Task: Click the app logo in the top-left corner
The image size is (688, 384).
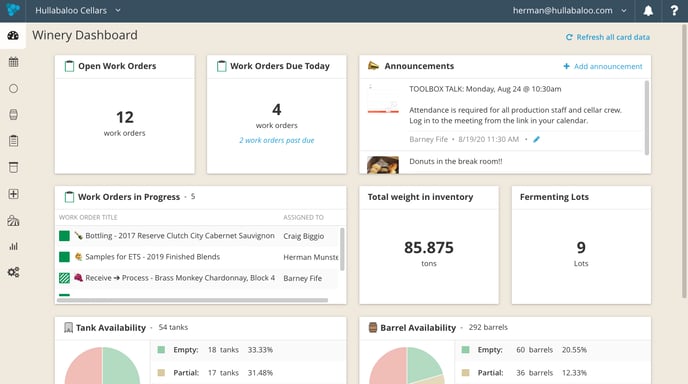Action: [x=13, y=9]
